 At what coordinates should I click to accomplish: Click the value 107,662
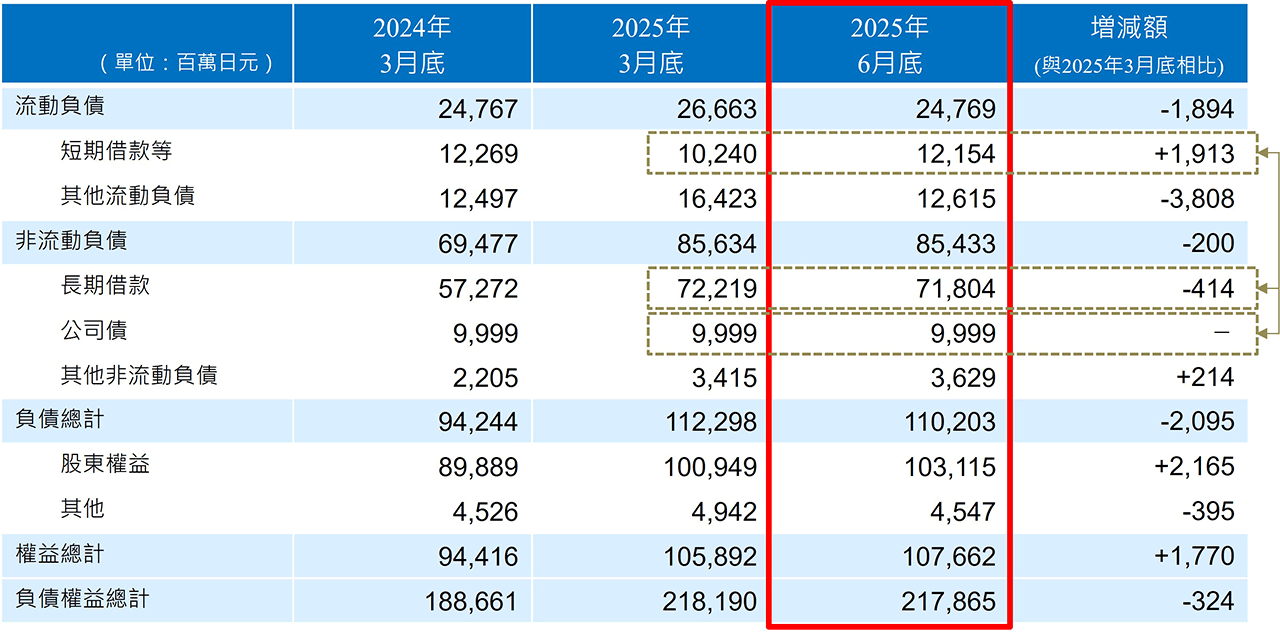tap(950, 557)
